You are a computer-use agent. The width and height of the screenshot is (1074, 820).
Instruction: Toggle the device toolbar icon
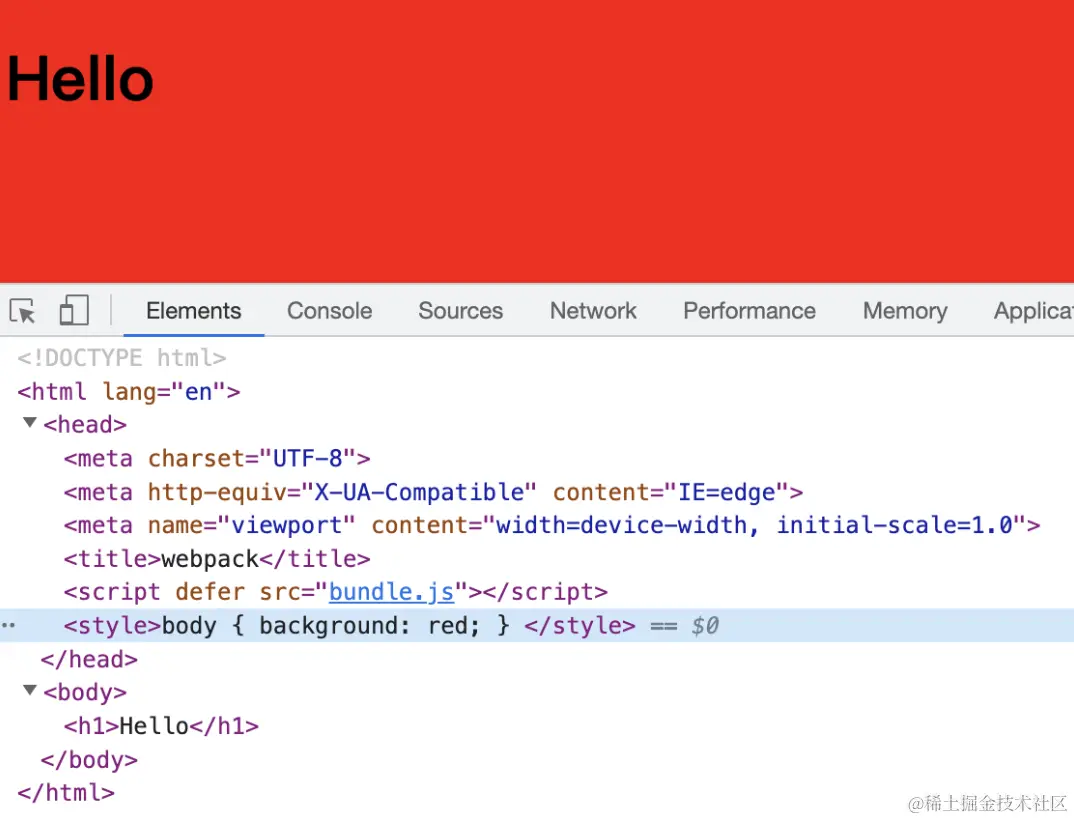pyautogui.click(x=74, y=310)
